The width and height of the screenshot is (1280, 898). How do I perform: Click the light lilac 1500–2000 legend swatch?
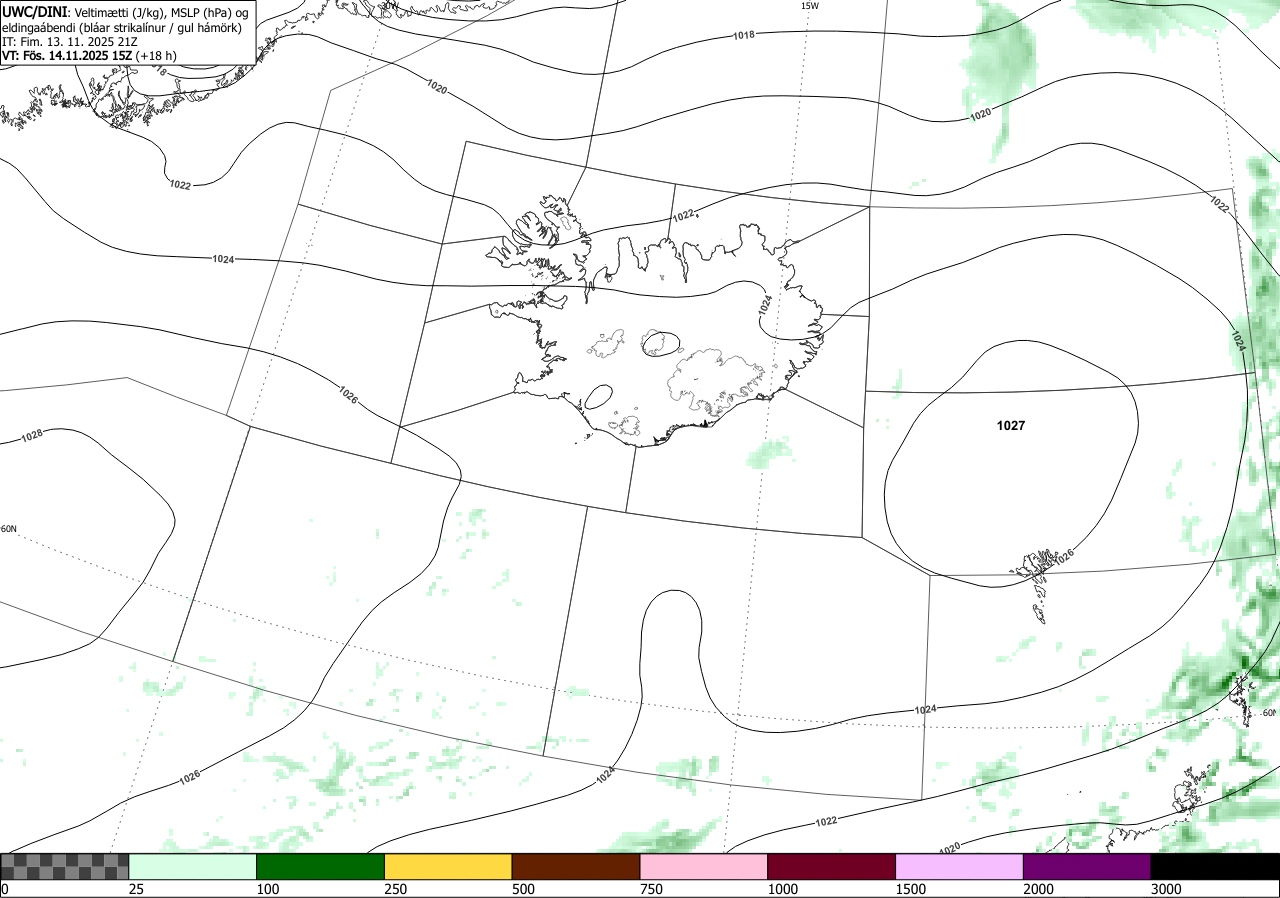(x=960, y=866)
